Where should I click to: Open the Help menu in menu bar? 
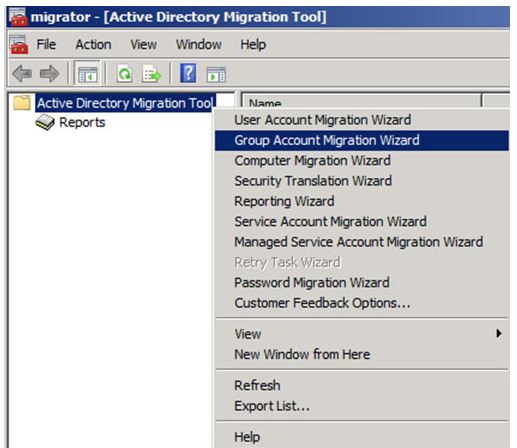(253, 44)
